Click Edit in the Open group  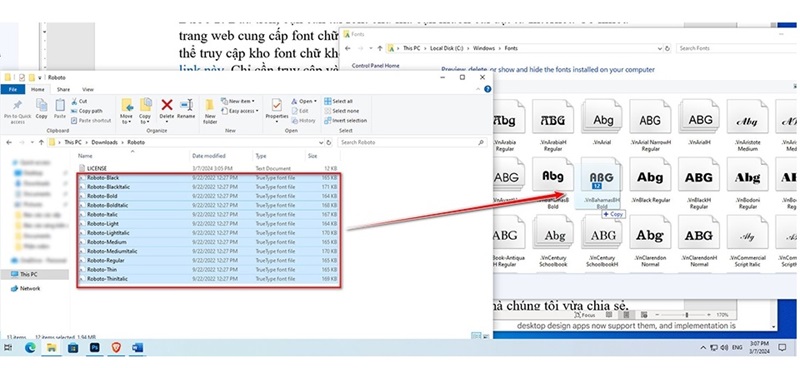301,111
